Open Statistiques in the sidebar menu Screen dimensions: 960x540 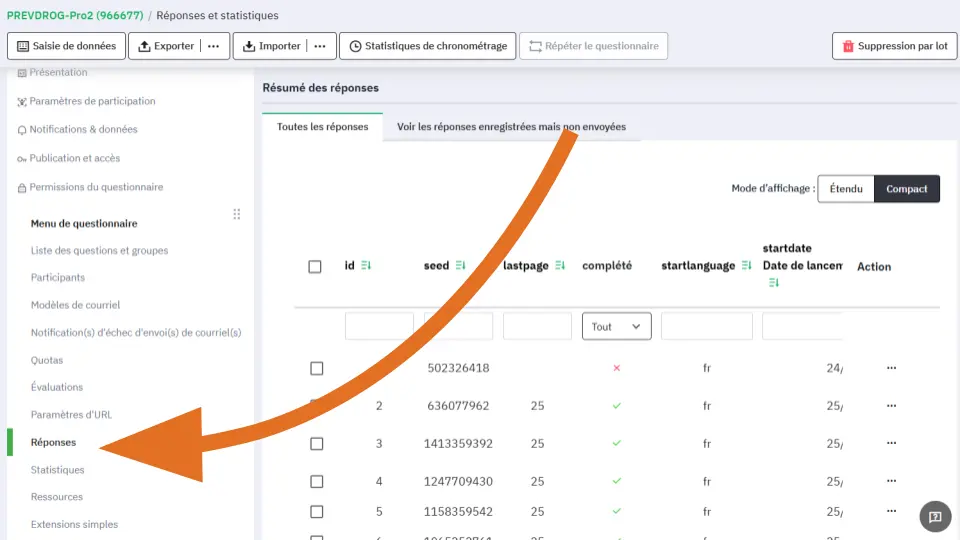[x=57, y=470]
